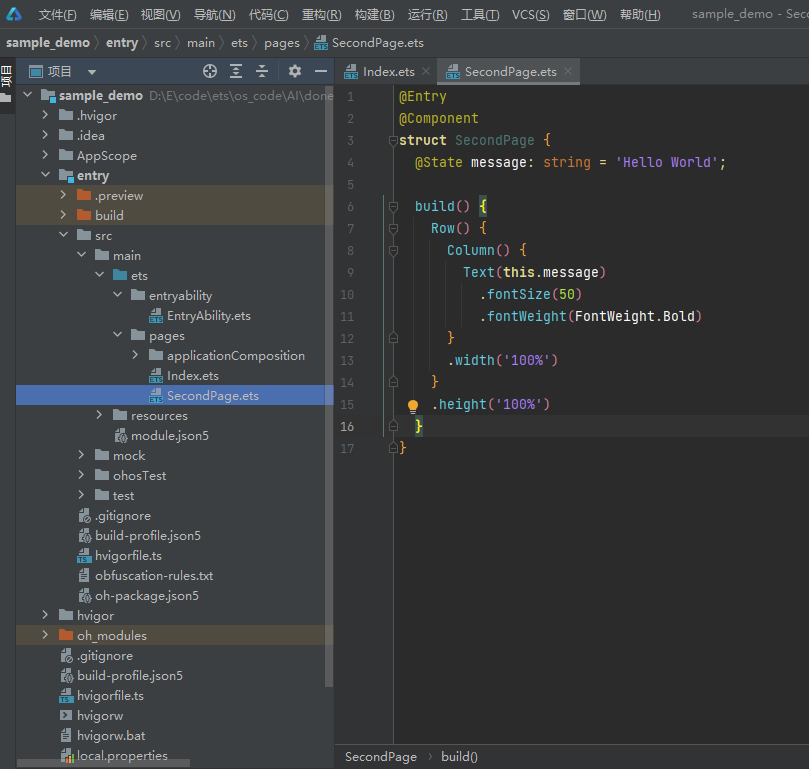Screen dimensions: 809x769
Task: Expand the resources folder
Action: pos(100,415)
